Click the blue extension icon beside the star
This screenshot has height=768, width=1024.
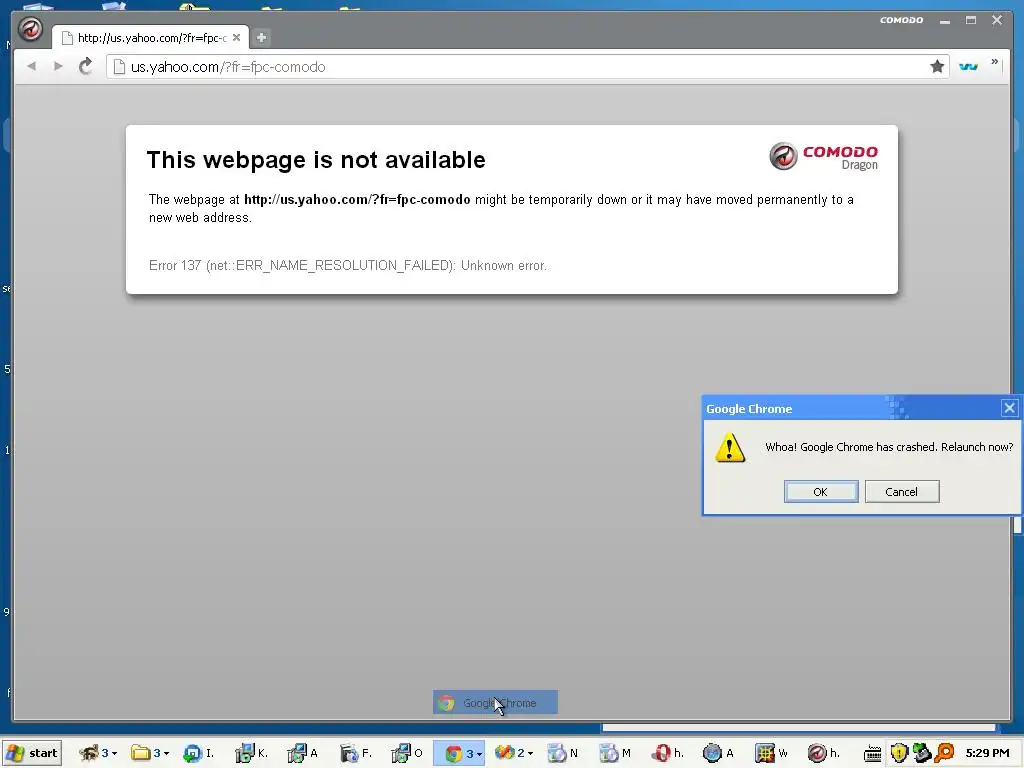pos(968,66)
